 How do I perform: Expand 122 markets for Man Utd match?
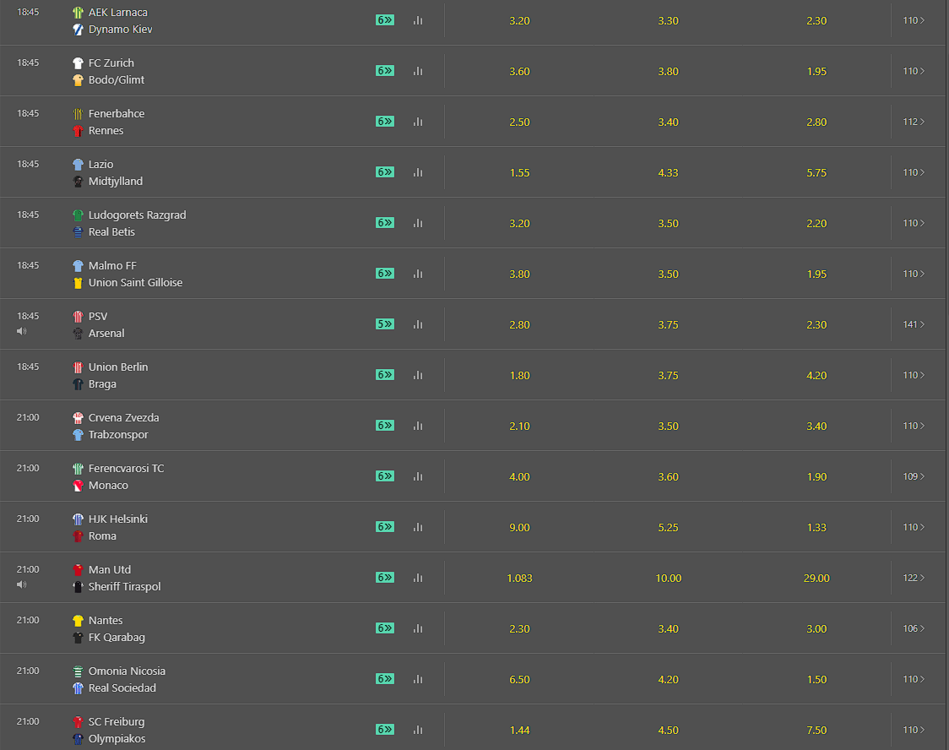(x=913, y=578)
